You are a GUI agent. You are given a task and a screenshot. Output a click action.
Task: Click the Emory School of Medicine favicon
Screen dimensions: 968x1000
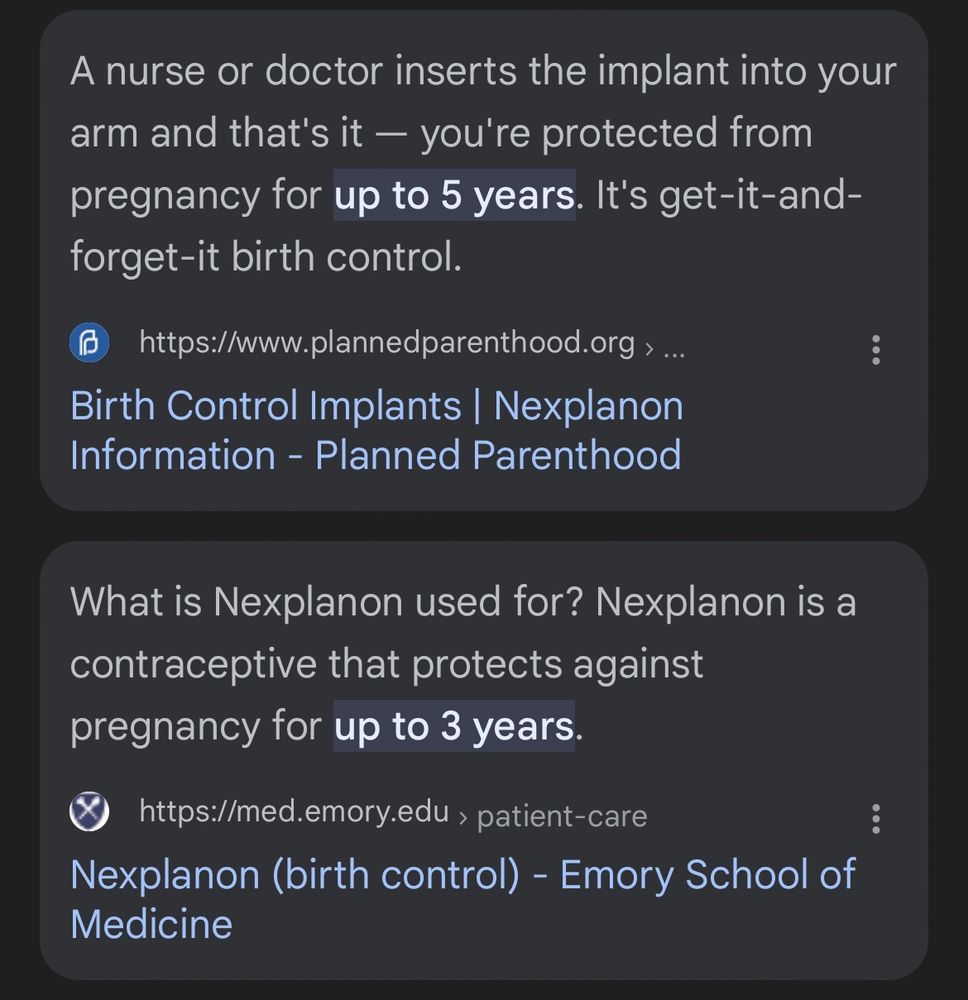89,812
